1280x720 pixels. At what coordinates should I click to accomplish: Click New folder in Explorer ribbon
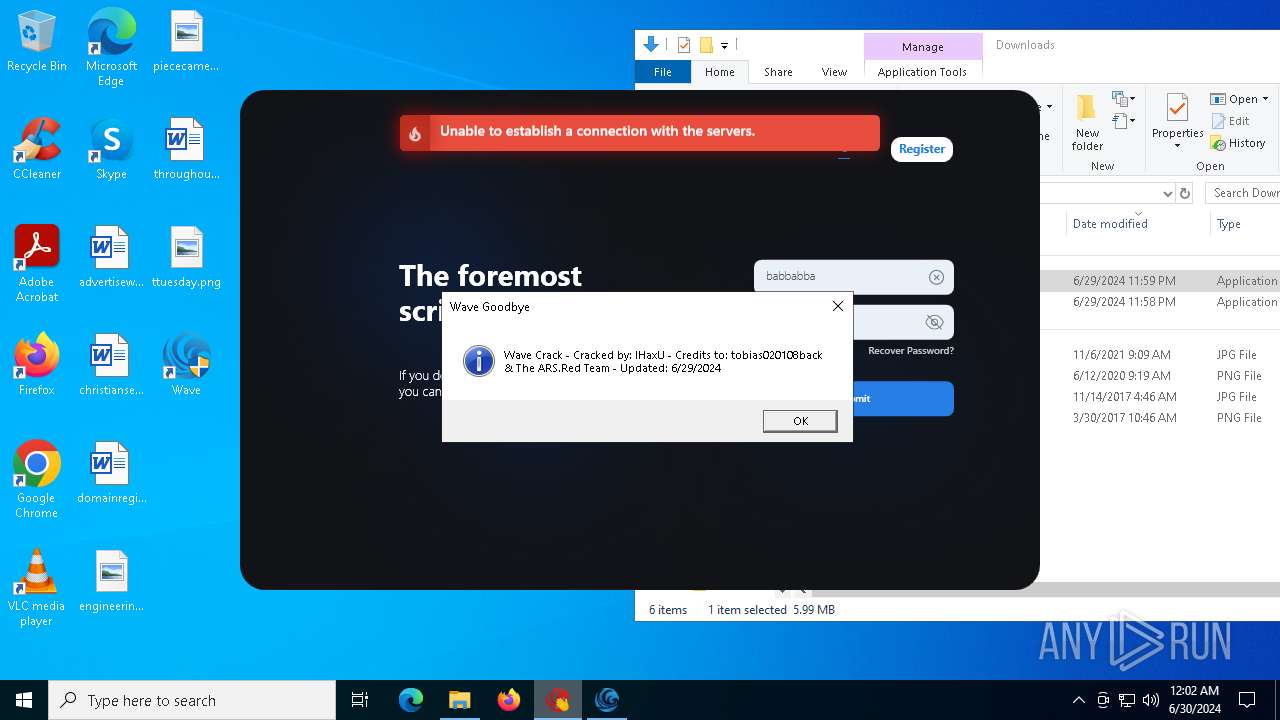(1087, 123)
